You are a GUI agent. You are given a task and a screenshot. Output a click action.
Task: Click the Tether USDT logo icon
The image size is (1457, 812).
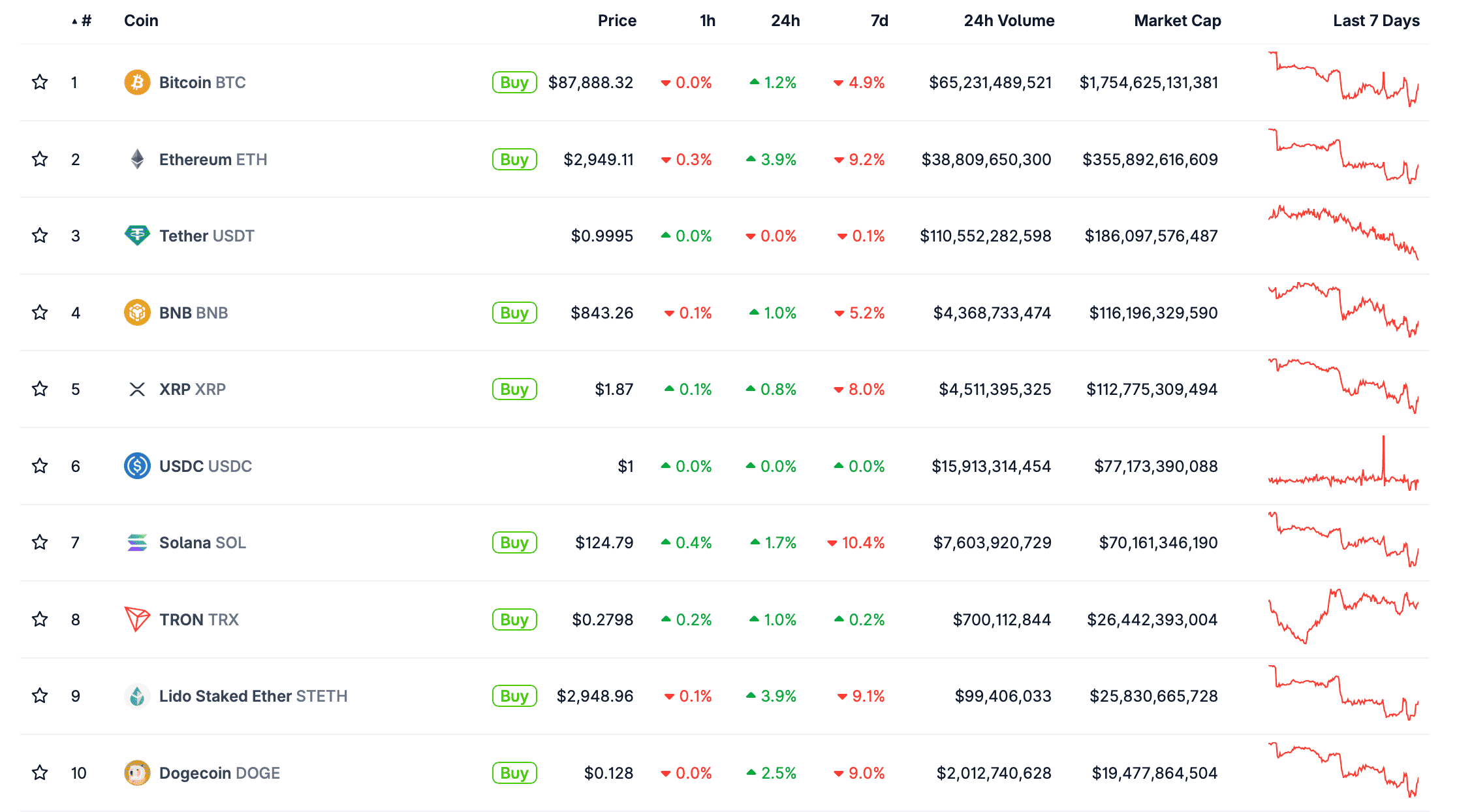pyautogui.click(x=137, y=236)
